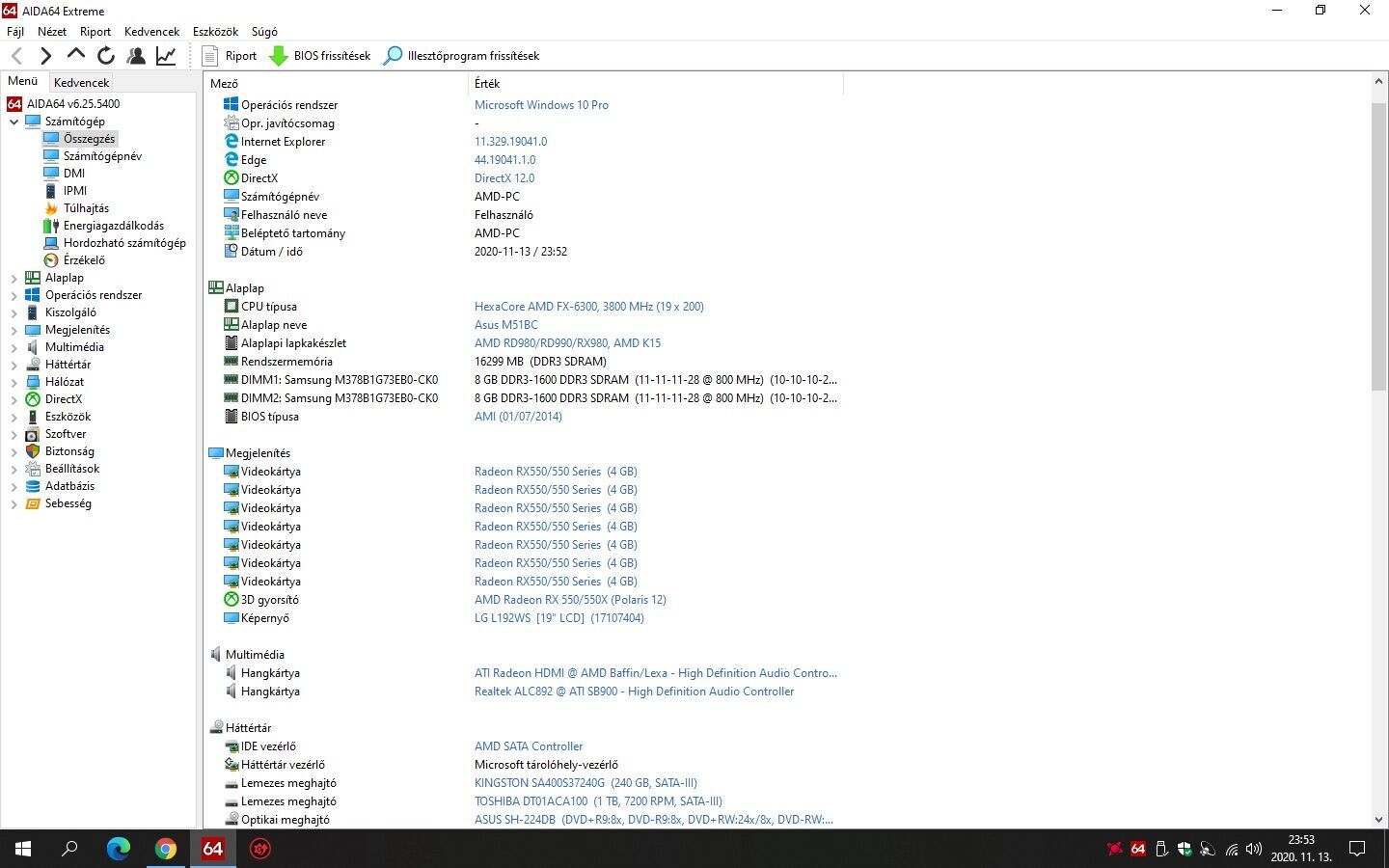Open Asus M51BC link
This screenshot has width=1389, height=868.
(x=505, y=325)
